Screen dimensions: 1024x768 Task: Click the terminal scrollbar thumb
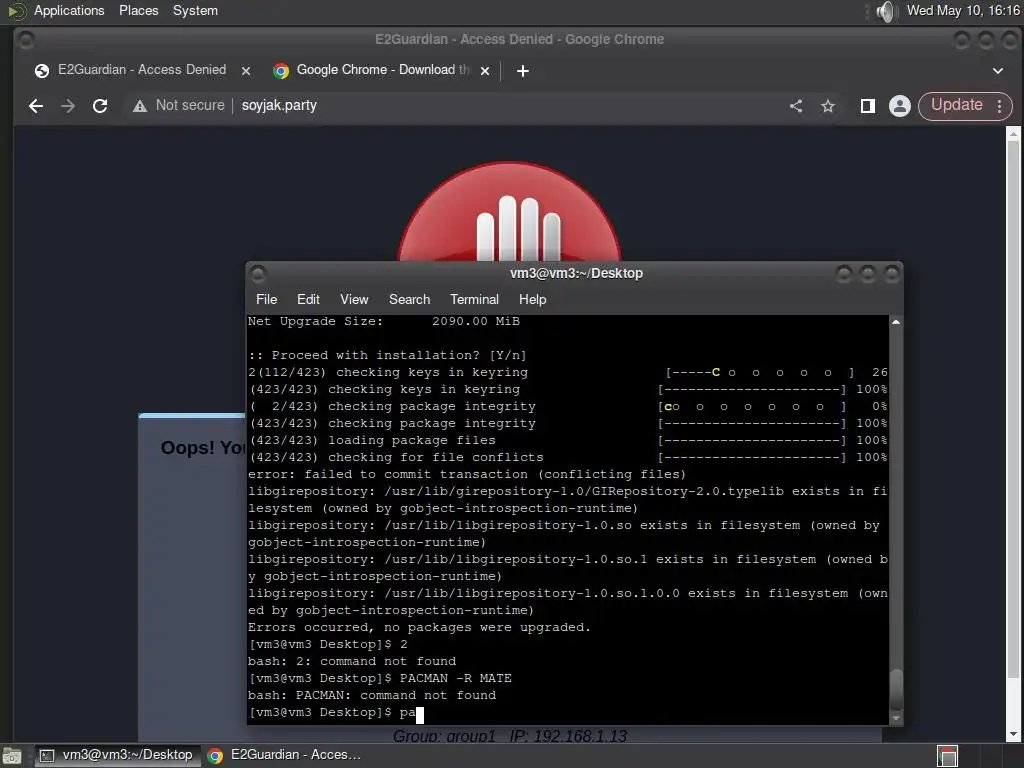pos(896,690)
